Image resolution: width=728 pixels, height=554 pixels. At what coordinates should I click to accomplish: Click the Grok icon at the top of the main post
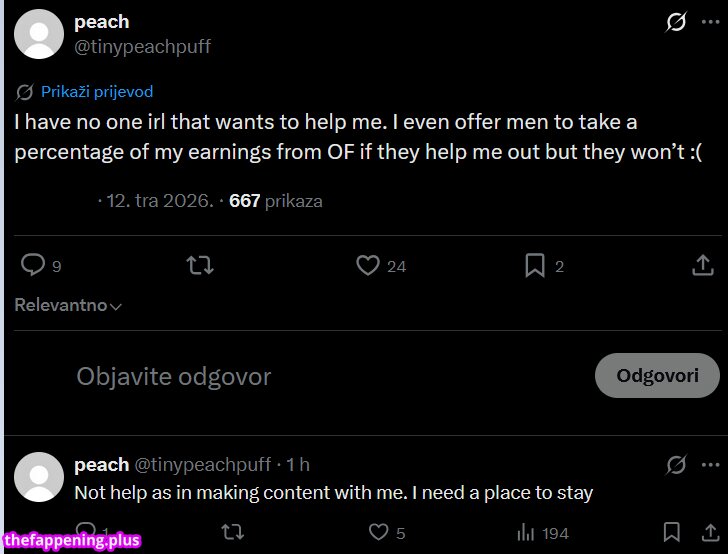tap(677, 22)
